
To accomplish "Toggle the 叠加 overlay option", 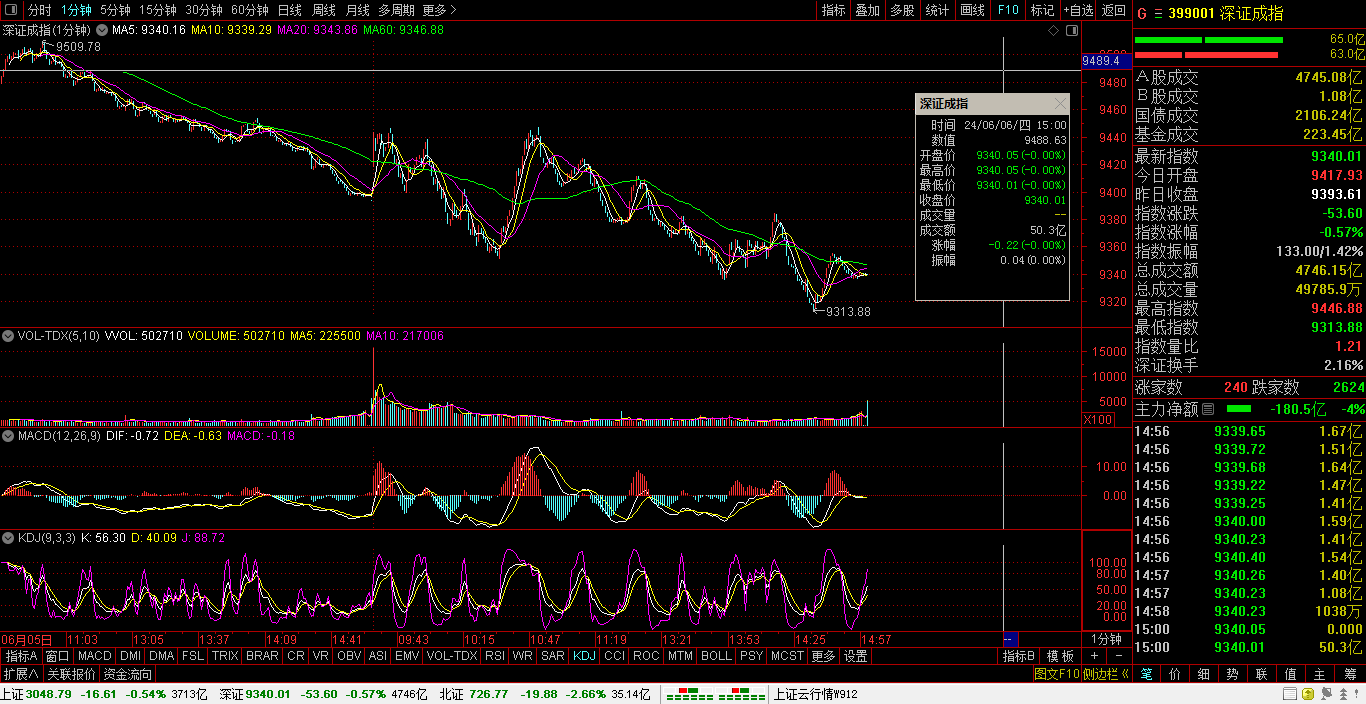I will click(x=867, y=10).
